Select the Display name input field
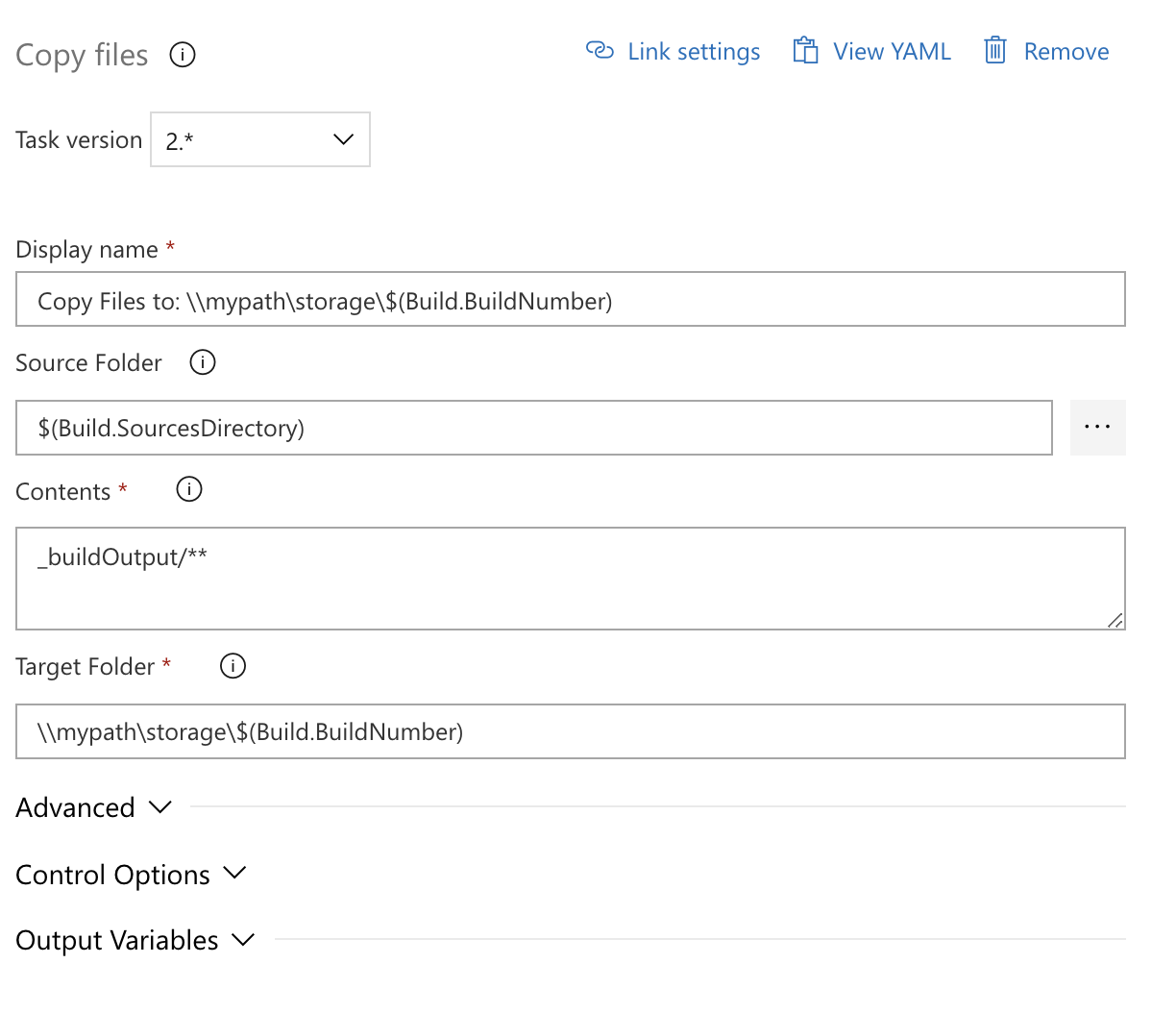1176x1013 pixels. click(x=570, y=299)
